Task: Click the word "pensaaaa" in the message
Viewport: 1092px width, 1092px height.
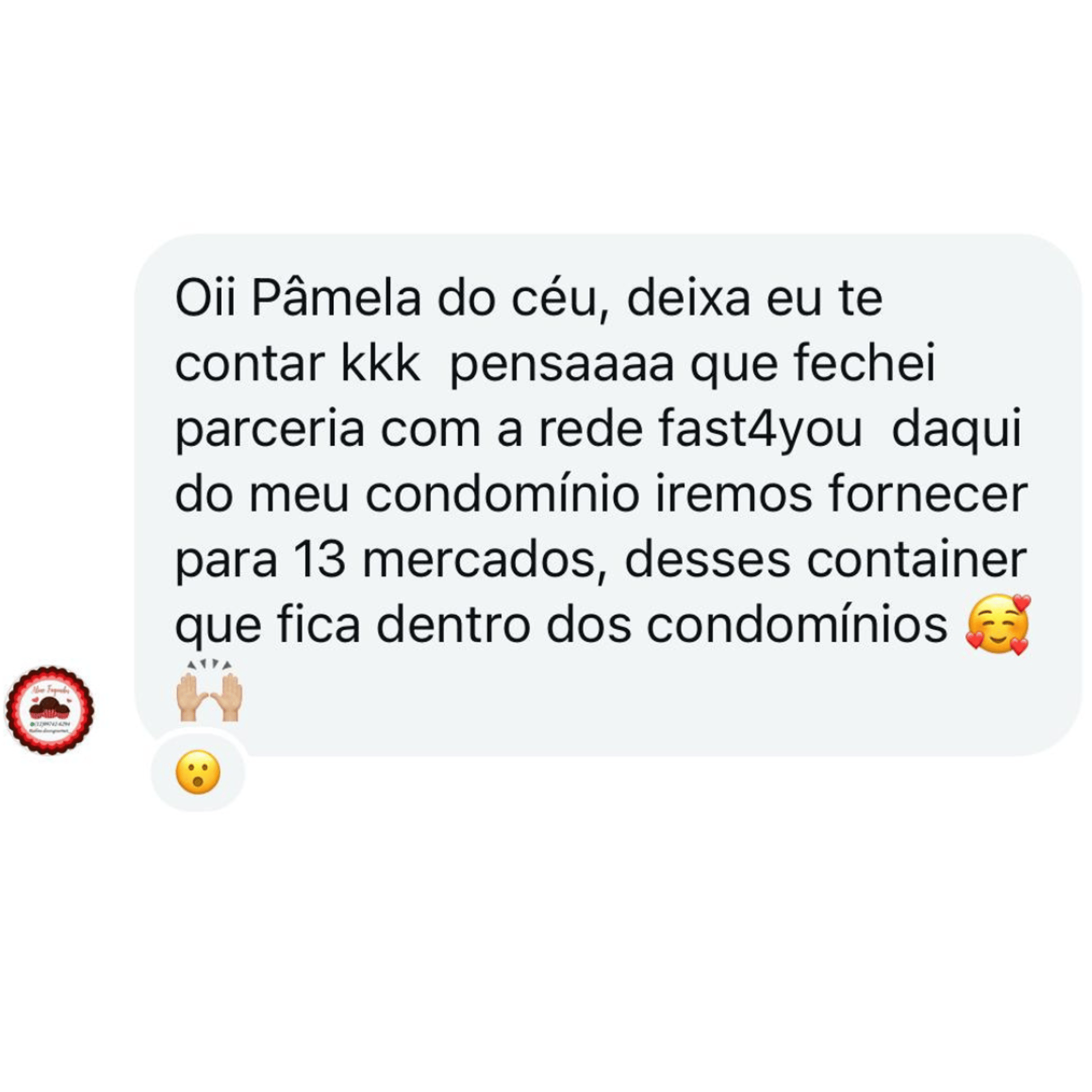Action: coord(561,366)
